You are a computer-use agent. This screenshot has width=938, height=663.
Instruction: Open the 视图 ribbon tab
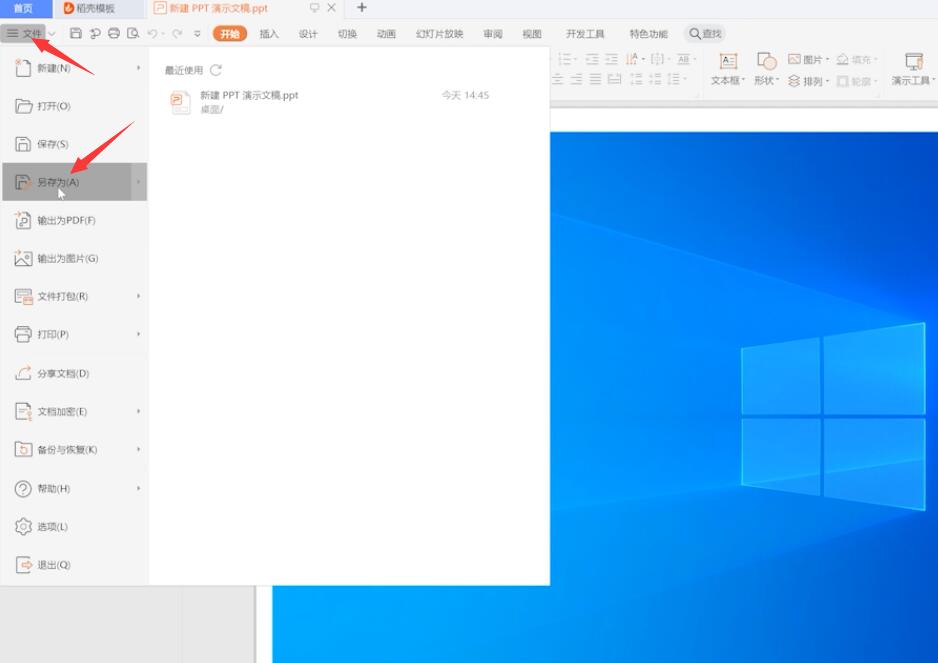[532, 34]
